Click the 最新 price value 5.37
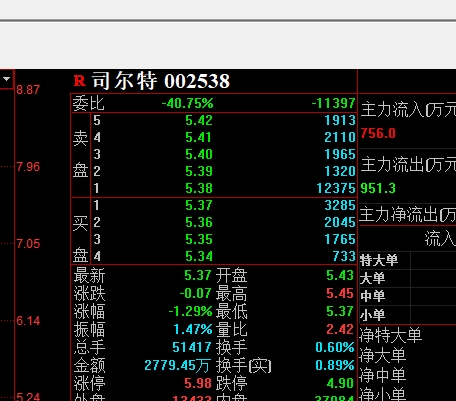Image resolution: width=456 pixels, height=401 pixels. [198, 275]
